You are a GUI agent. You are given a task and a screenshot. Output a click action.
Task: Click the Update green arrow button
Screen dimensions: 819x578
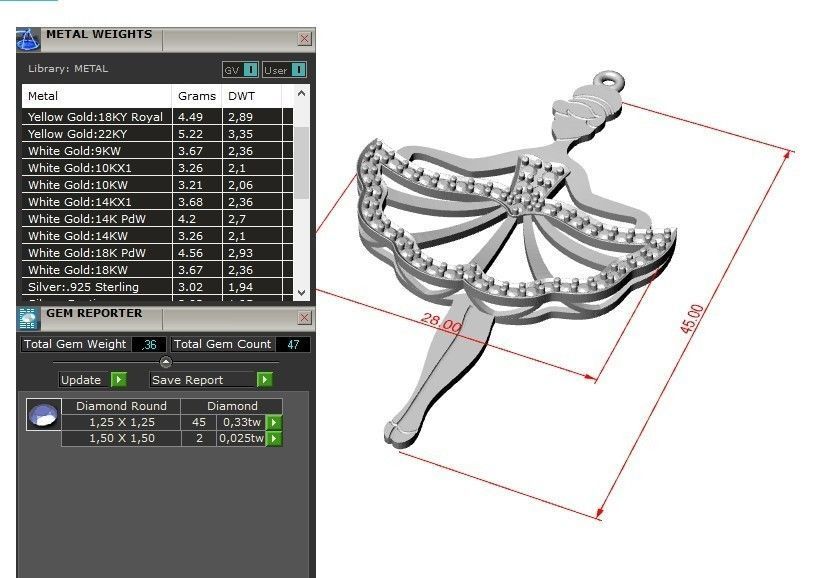tap(119, 380)
